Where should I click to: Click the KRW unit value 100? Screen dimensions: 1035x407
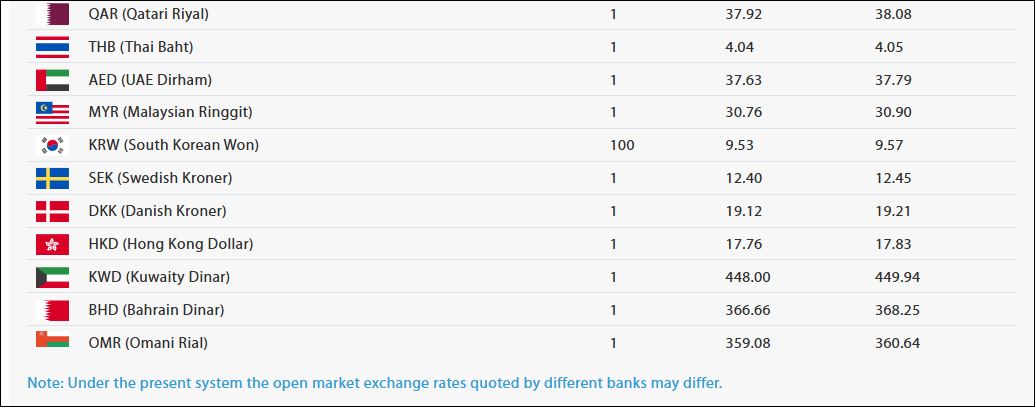(x=622, y=145)
